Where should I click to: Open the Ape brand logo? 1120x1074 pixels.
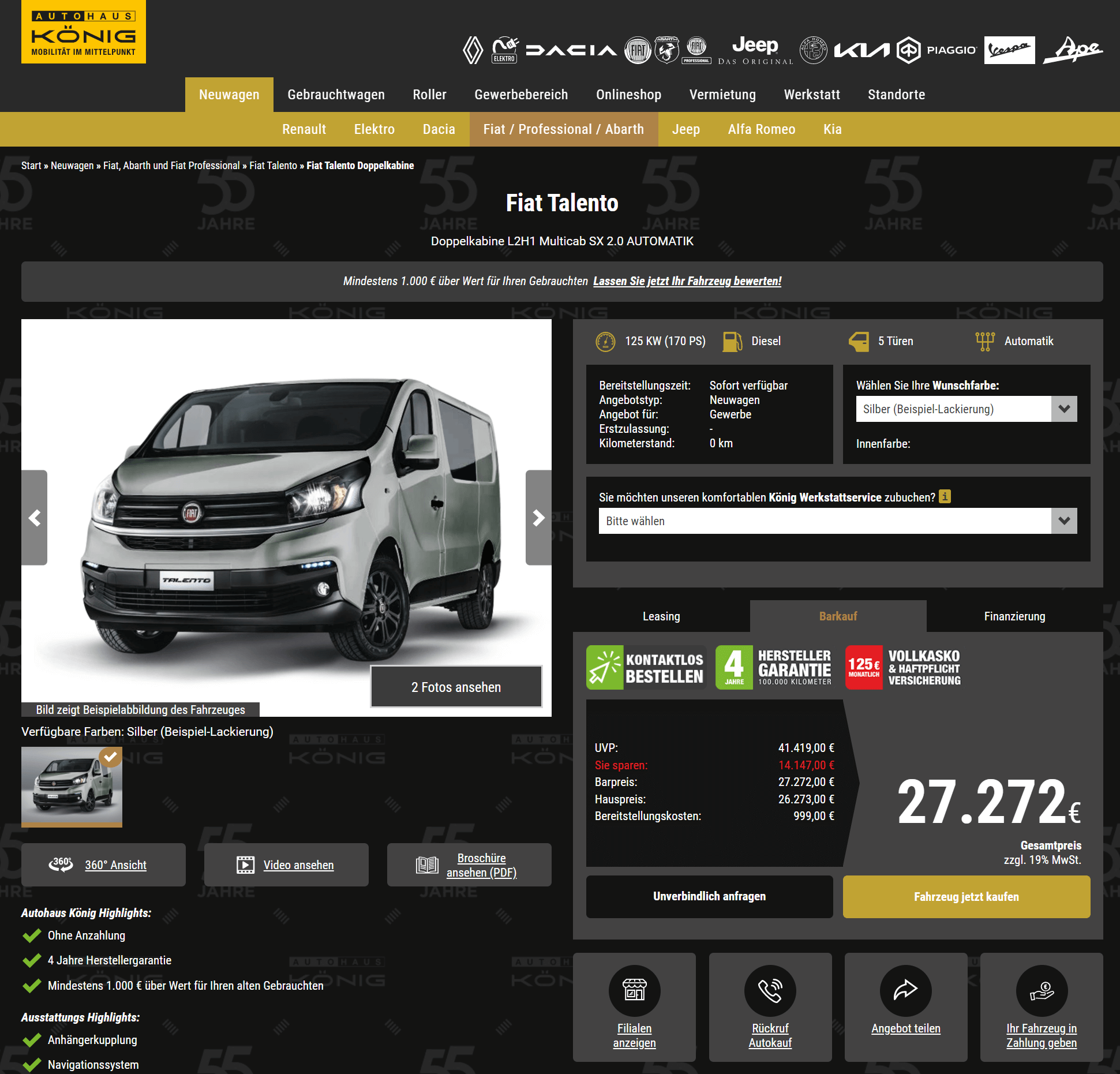click(x=1073, y=50)
